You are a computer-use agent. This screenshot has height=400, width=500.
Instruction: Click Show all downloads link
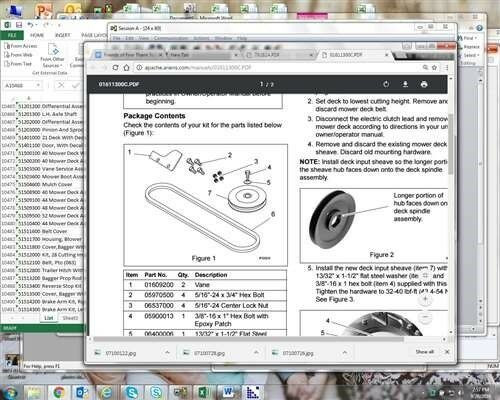424,352
